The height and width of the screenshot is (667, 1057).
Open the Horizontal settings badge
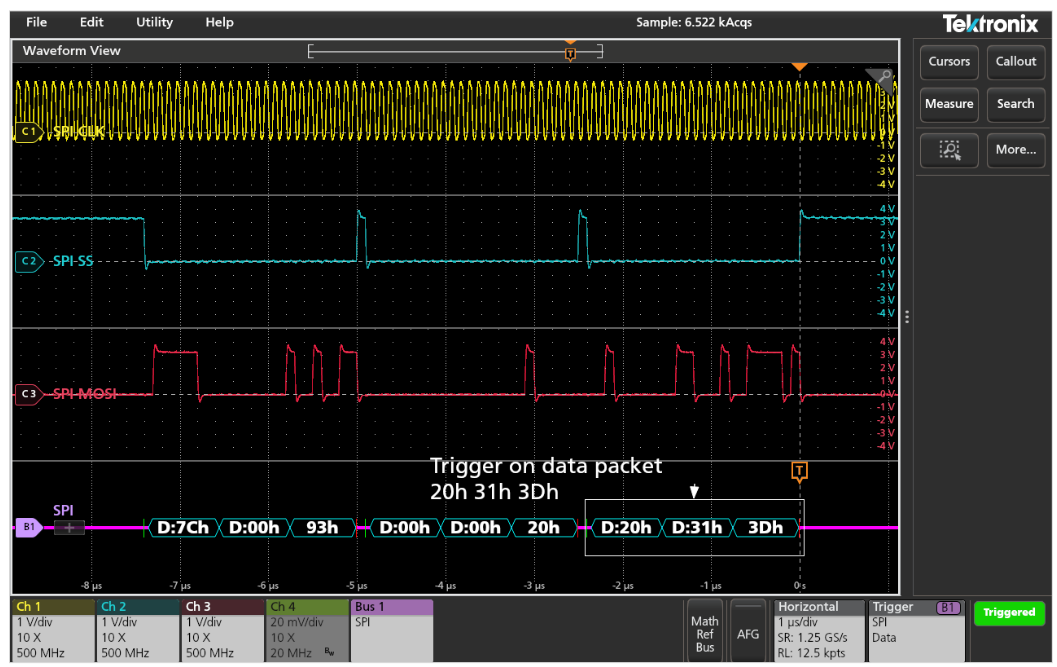coord(818,630)
